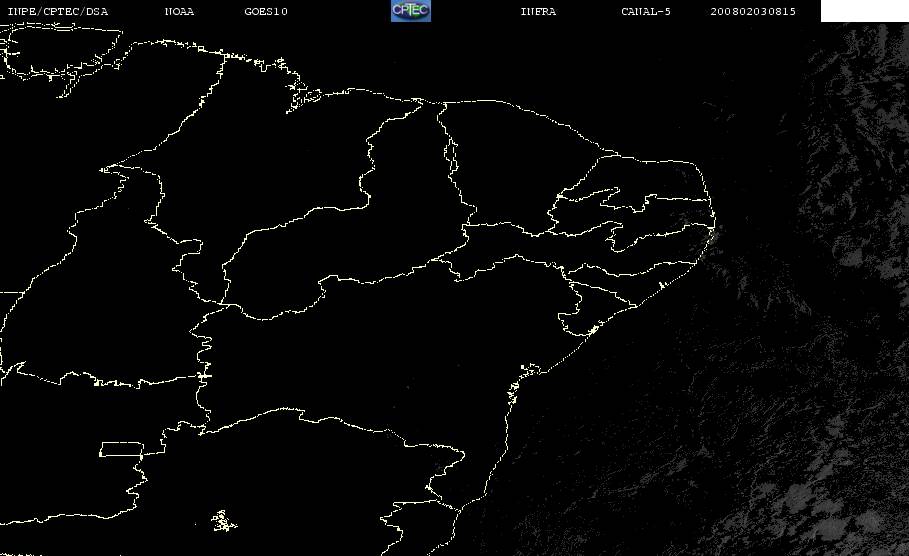Click the white box at top-right corner
Image resolution: width=909 pixels, height=556 pixels.
(x=864, y=11)
